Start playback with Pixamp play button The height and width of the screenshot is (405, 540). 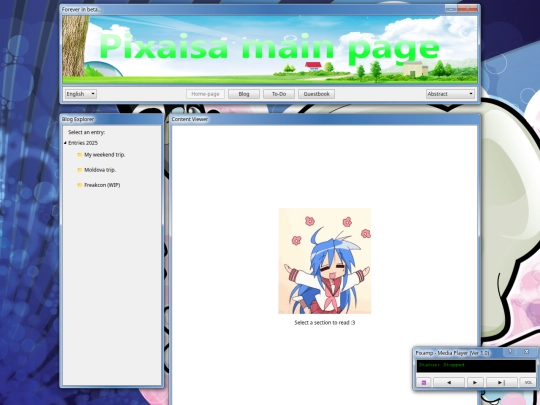tap(475, 382)
